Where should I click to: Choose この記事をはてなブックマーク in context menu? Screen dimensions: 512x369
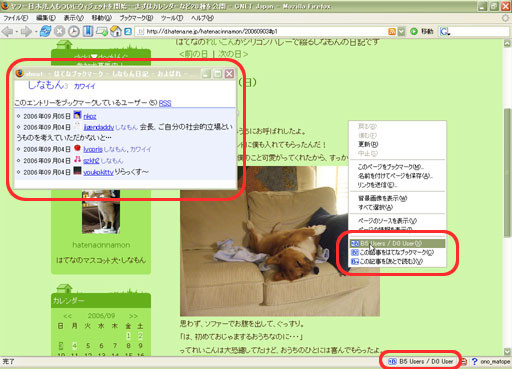tap(397, 252)
